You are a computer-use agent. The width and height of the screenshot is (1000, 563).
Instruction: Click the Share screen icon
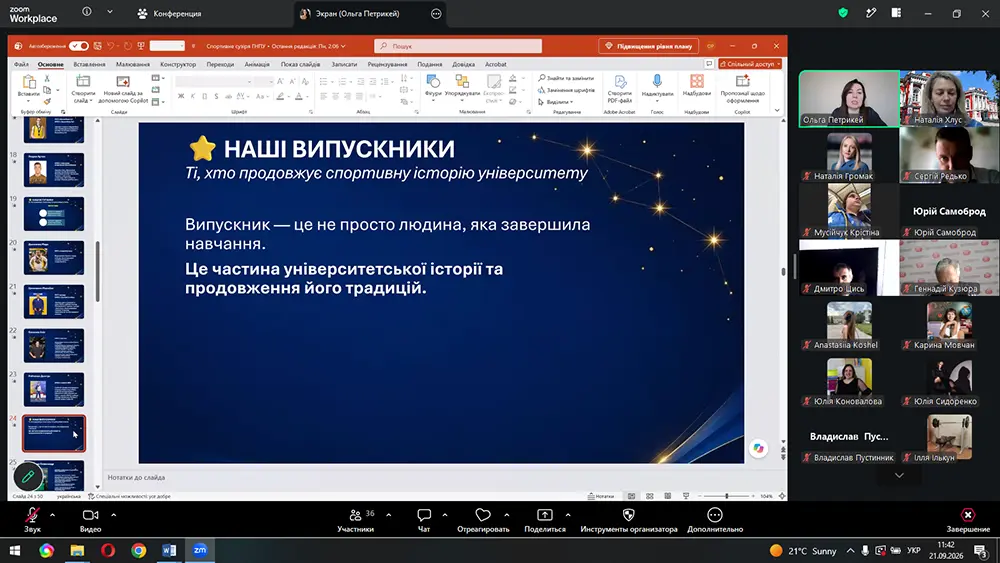click(x=545, y=515)
